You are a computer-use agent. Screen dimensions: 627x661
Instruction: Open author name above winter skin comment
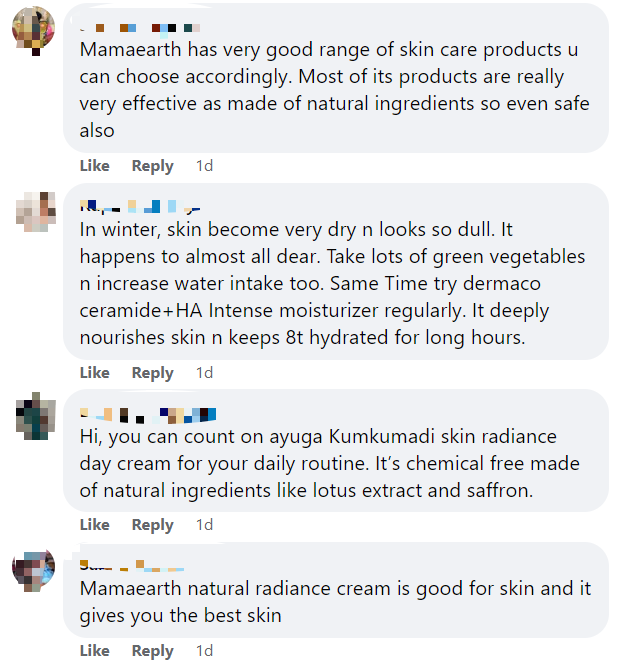pyautogui.click(x=140, y=206)
